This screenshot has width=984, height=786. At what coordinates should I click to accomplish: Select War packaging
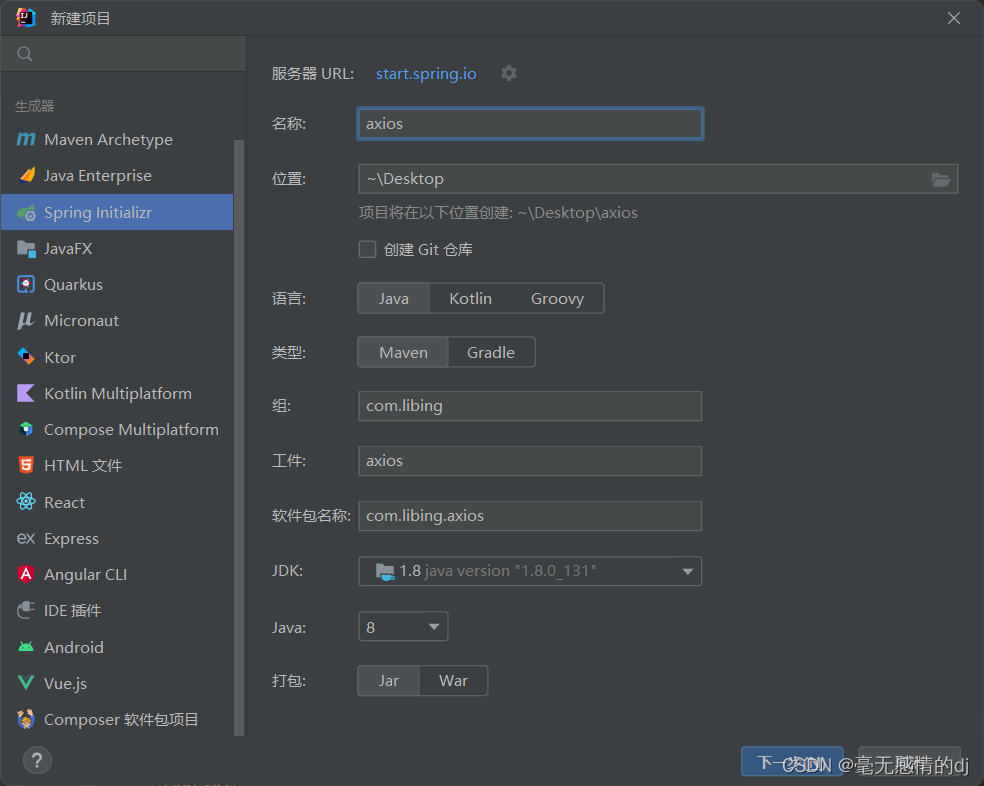pyautogui.click(x=453, y=681)
